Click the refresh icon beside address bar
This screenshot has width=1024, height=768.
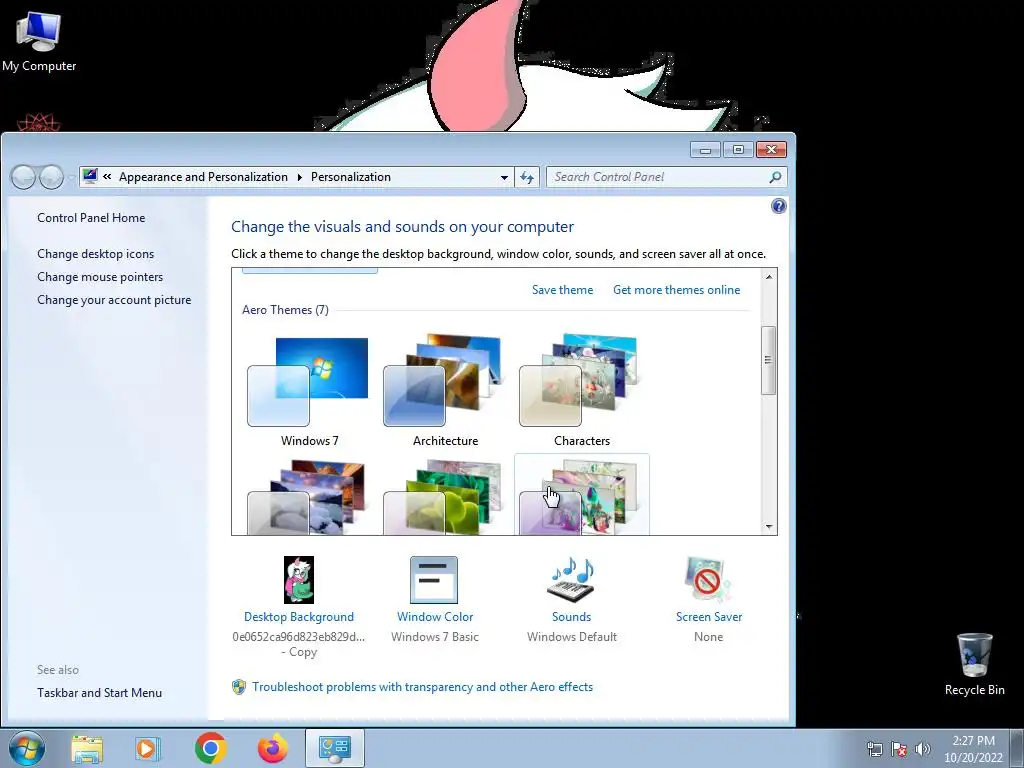(527, 177)
